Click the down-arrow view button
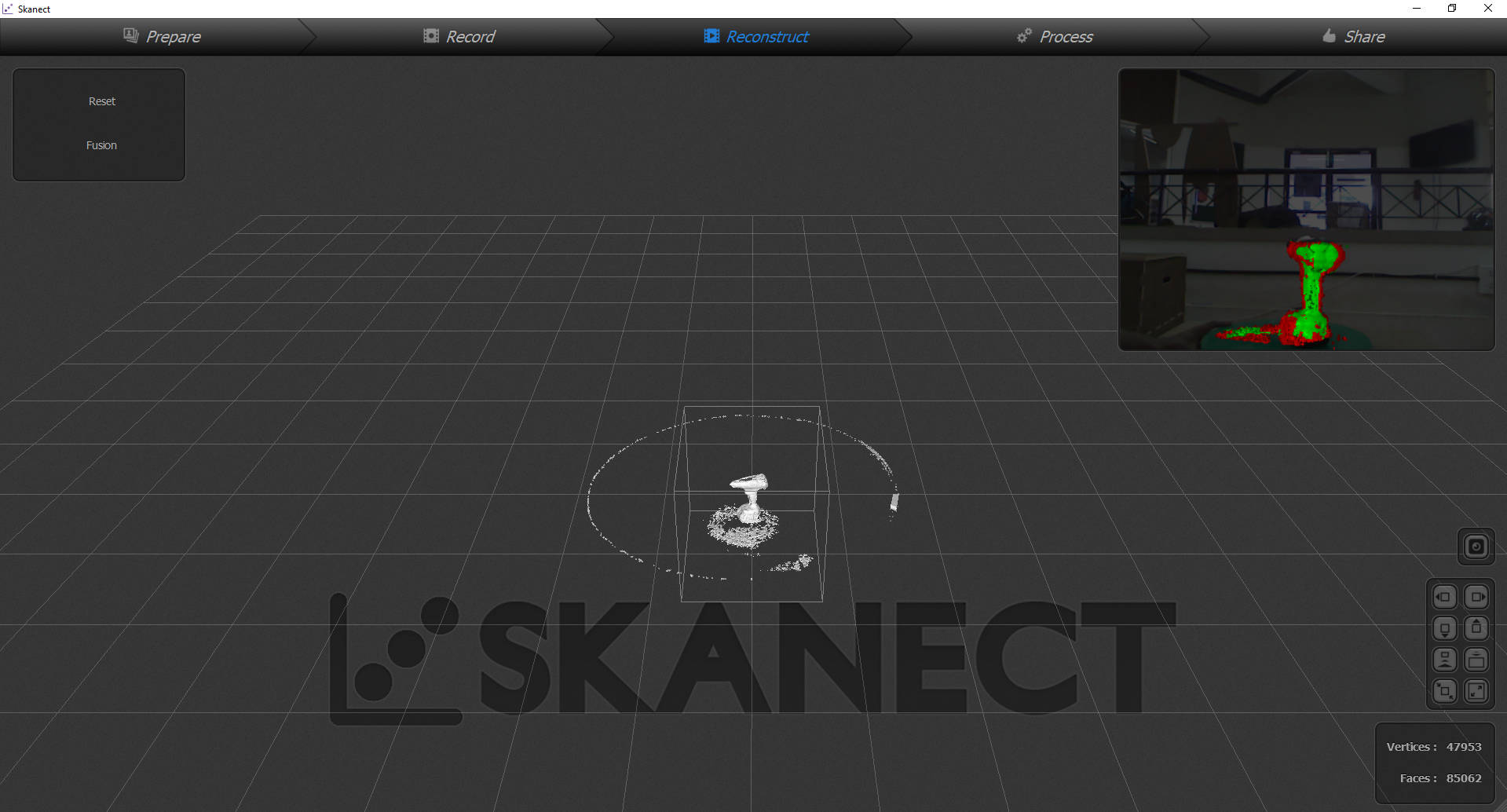This screenshot has width=1507, height=812. [1445, 628]
